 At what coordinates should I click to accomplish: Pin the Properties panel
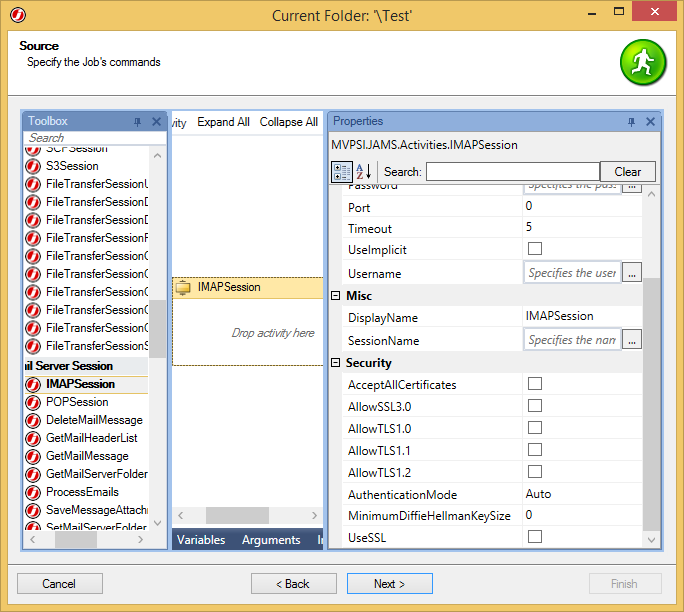point(631,122)
